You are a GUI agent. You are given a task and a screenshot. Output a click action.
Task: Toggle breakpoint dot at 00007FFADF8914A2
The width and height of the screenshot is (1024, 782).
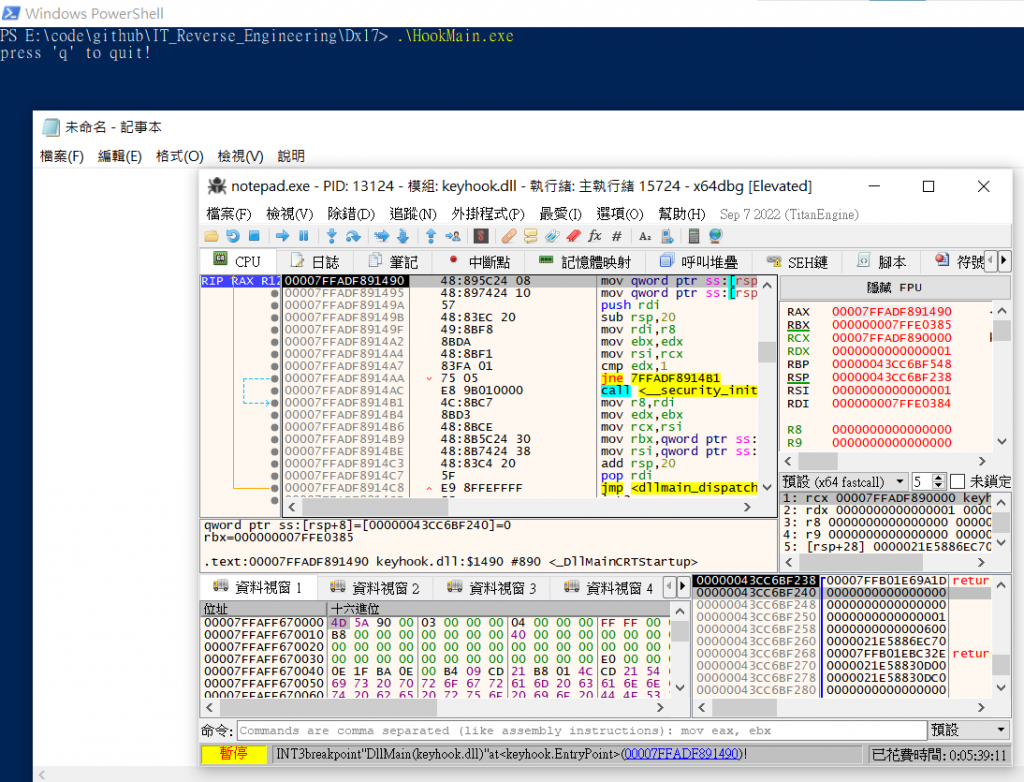[x=274, y=342]
